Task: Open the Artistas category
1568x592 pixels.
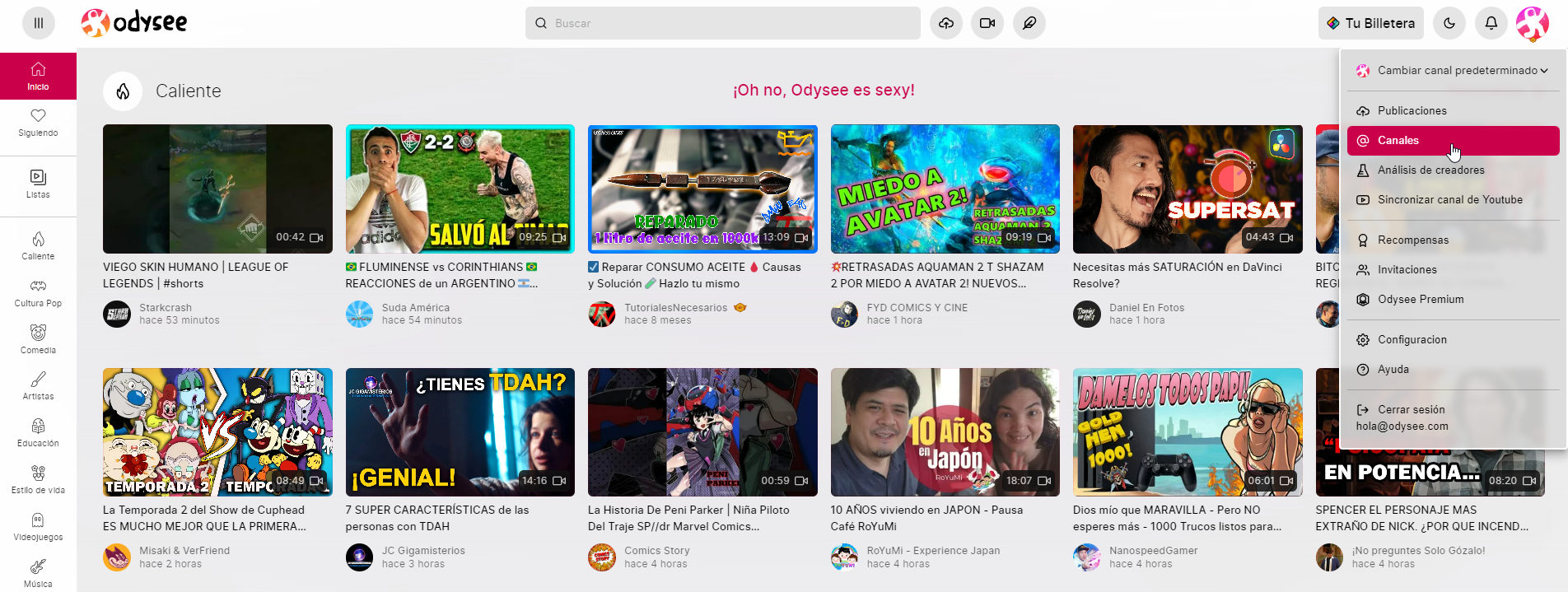Action: coord(38,387)
